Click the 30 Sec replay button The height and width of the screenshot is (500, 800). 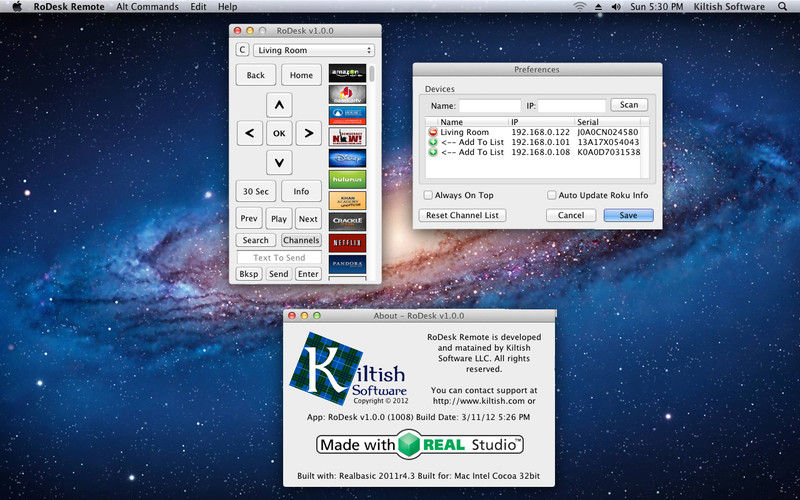point(256,191)
